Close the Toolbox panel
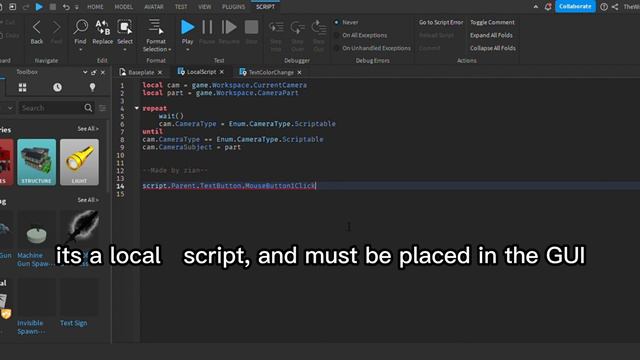Screen dimensions: 640x360 point(103,72)
